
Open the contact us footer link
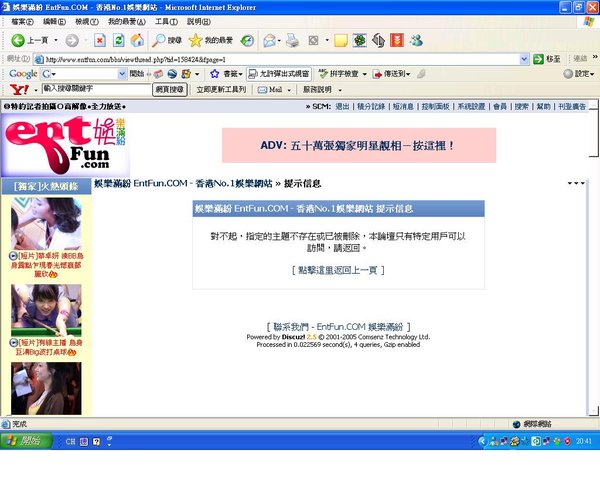(291, 327)
